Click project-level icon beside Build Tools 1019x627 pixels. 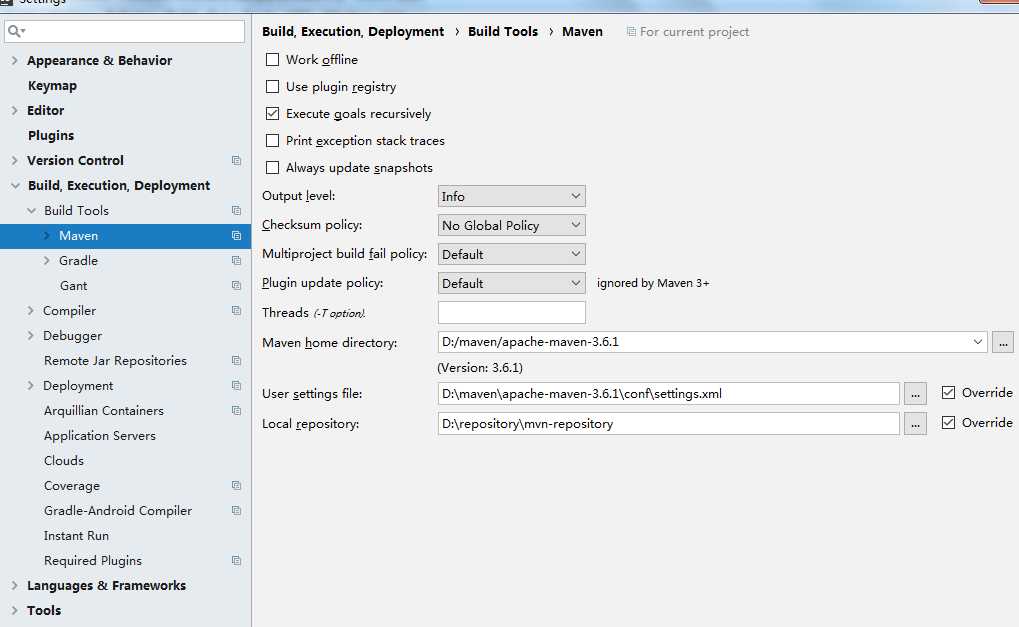(237, 211)
